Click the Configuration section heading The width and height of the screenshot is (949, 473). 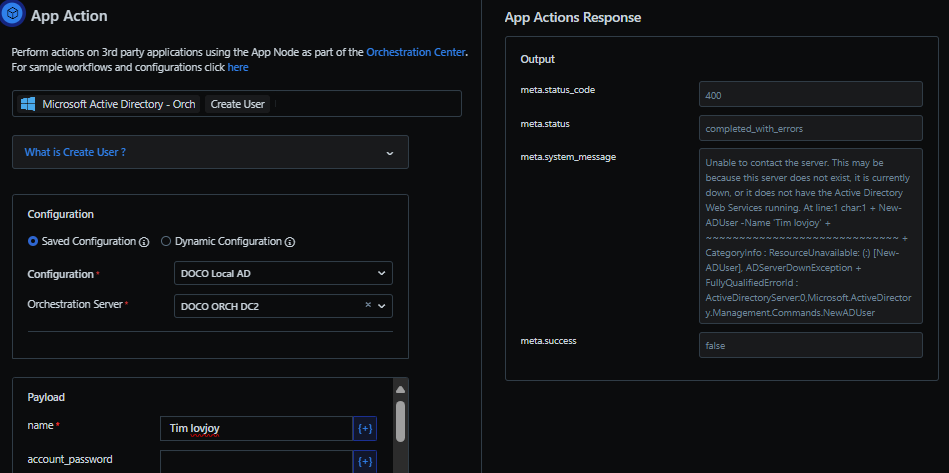(61, 214)
